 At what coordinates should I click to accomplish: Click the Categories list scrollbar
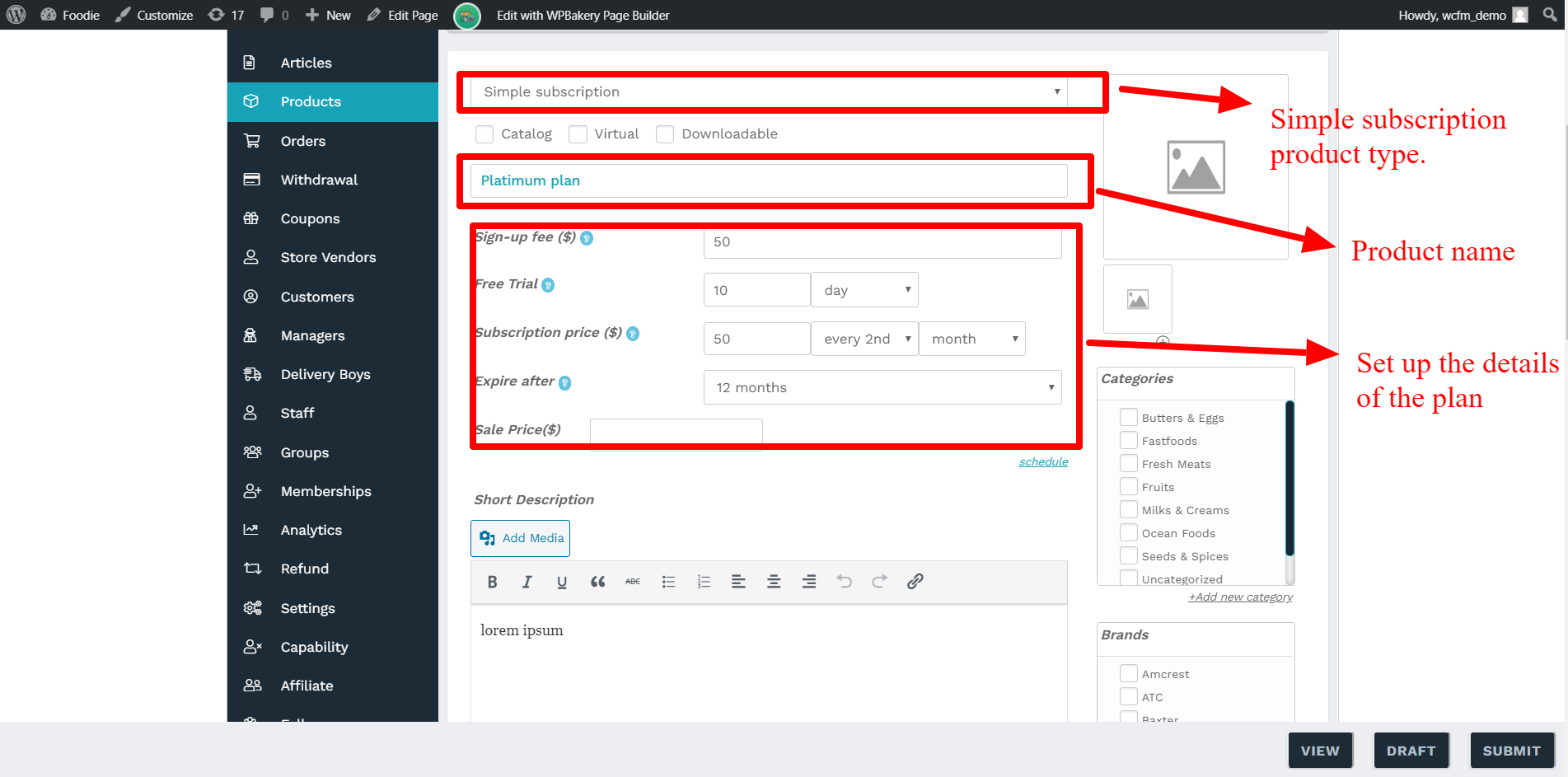pos(1290,478)
